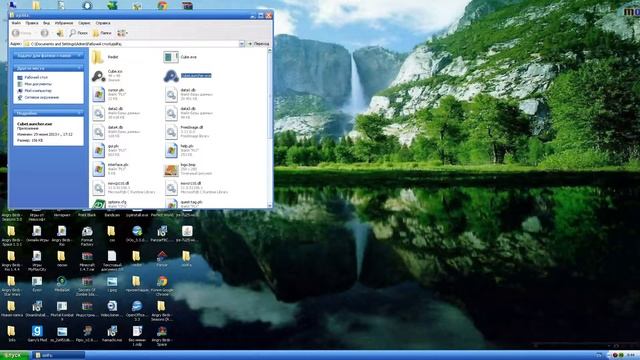
Task: Select Garry's Mod desktop icon
Action: click(37, 333)
